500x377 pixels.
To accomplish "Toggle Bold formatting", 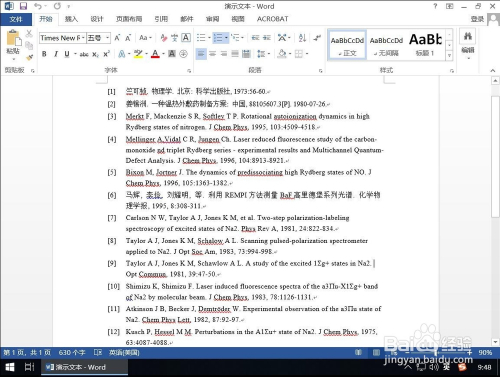I will tap(44, 54).
